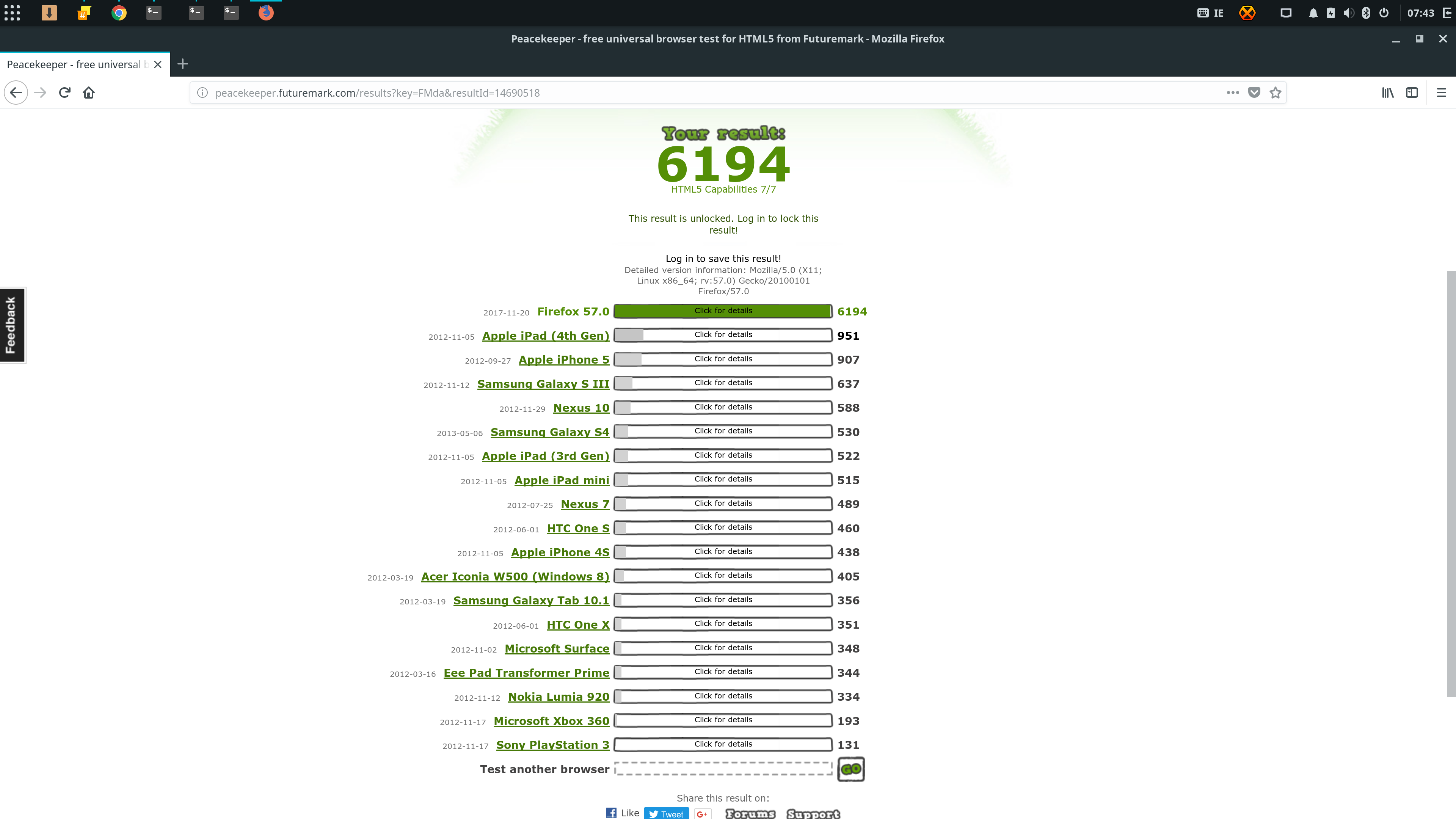This screenshot has height=819, width=1456.
Task: Launch the downloader app from top panel
Action: (x=49, y=13)
